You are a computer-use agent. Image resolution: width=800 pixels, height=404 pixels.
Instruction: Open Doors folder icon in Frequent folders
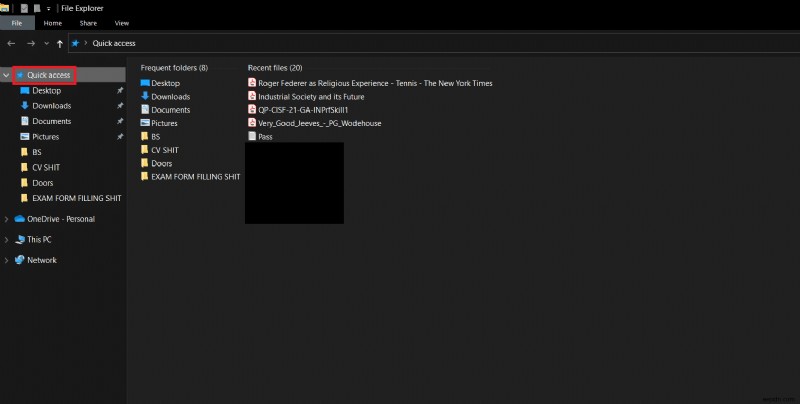click(x=145, y=163)
